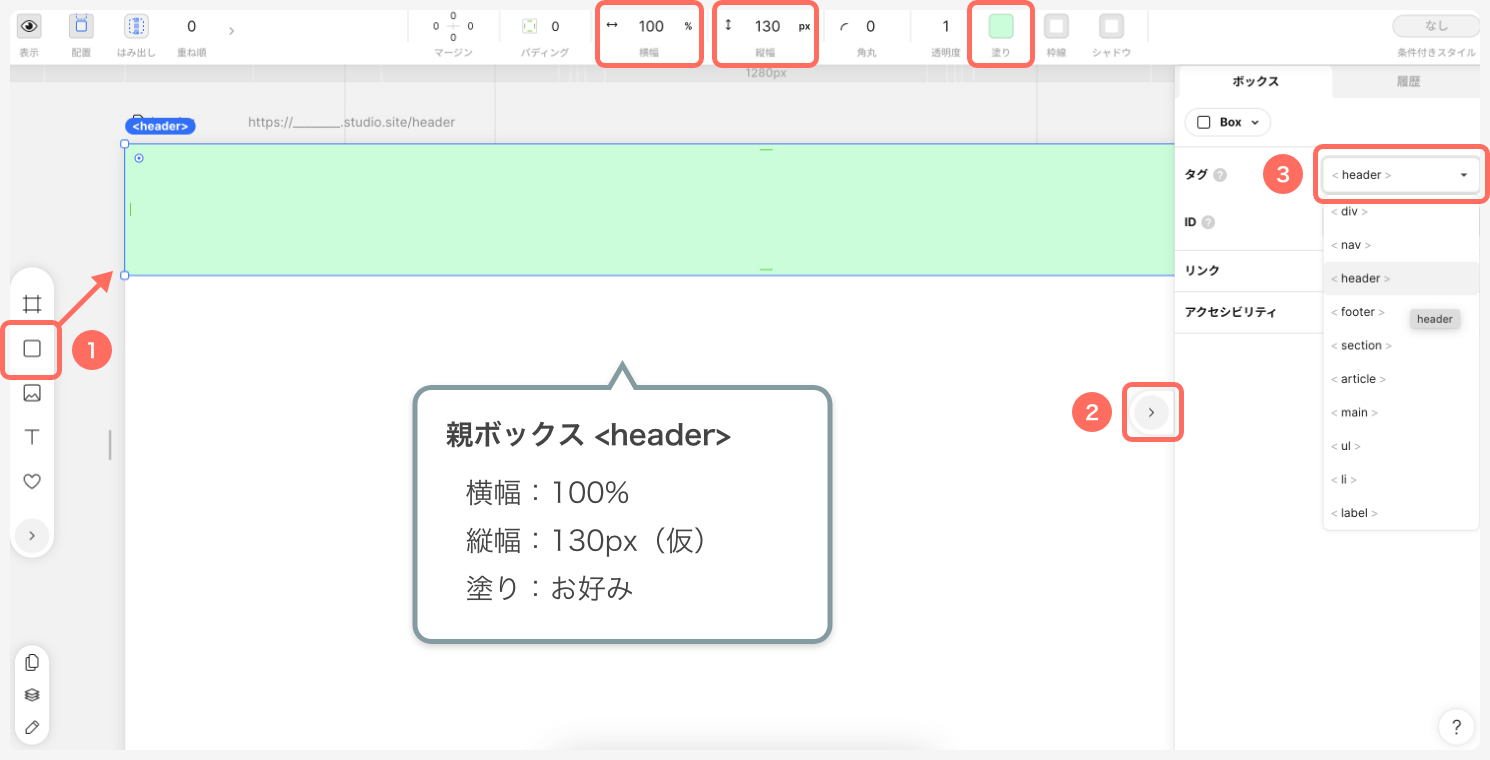Expand more options after the 重ね順 field
This screenshot has height=760, width=1490.
pyautogui.click(x=231, y=31)
